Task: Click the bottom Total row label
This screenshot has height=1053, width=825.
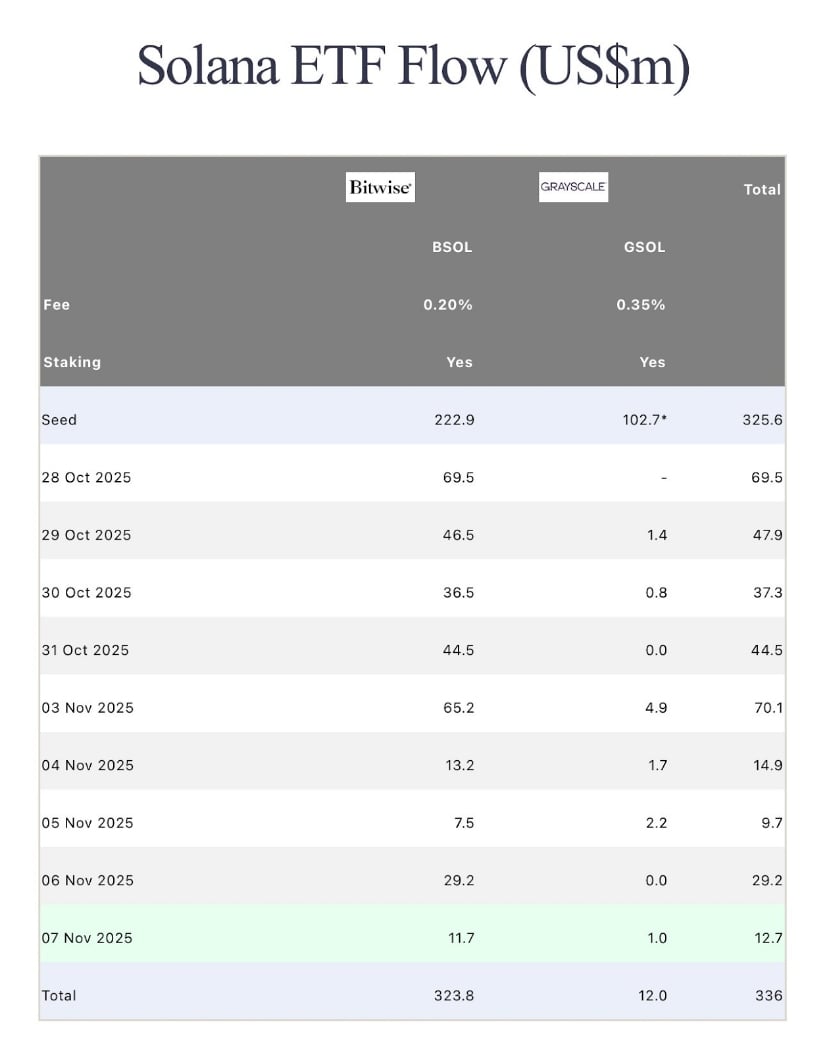Action: 59,996
